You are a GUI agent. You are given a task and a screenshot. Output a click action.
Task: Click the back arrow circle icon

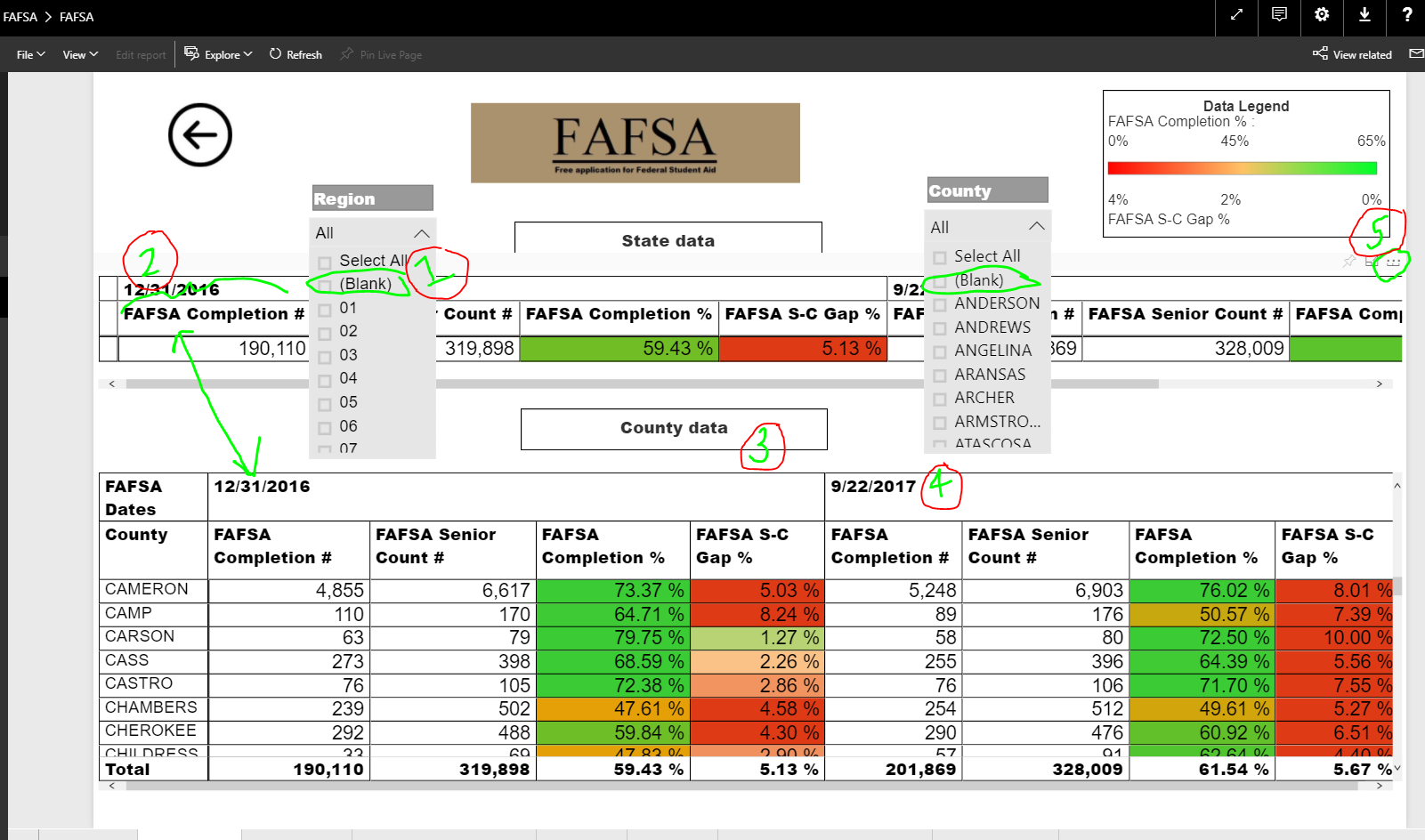pos(200,135)
